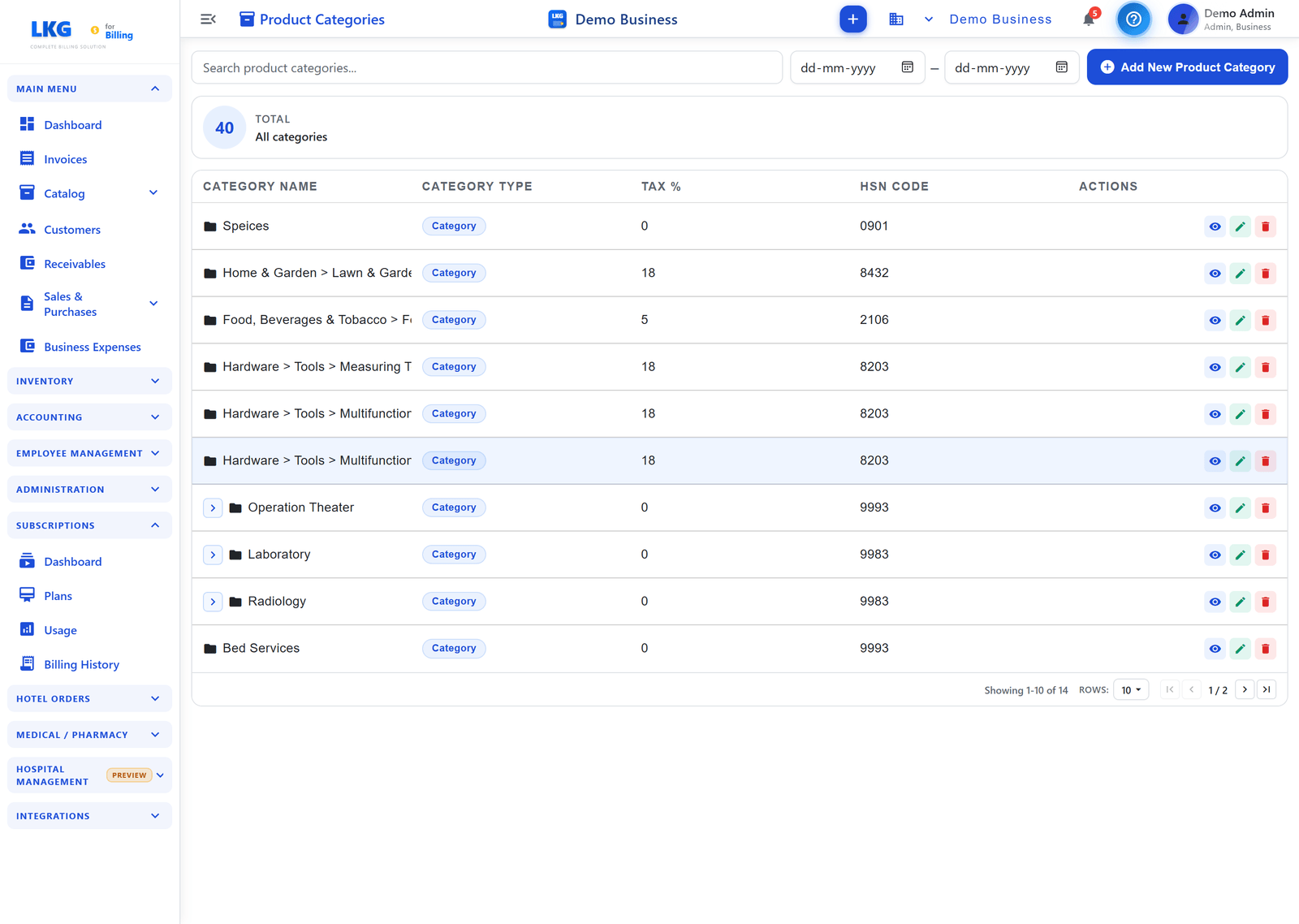View the Operation Theater category
This screenshot has width=1299, height=924.
point(1215,508)
